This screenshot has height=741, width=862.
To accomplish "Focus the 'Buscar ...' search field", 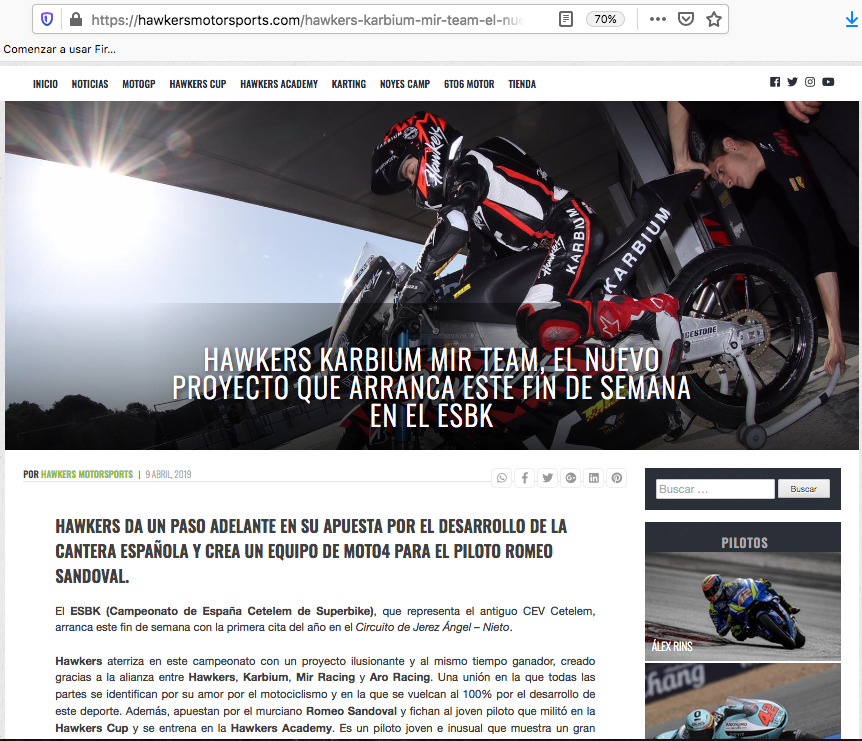I will 715,489.
